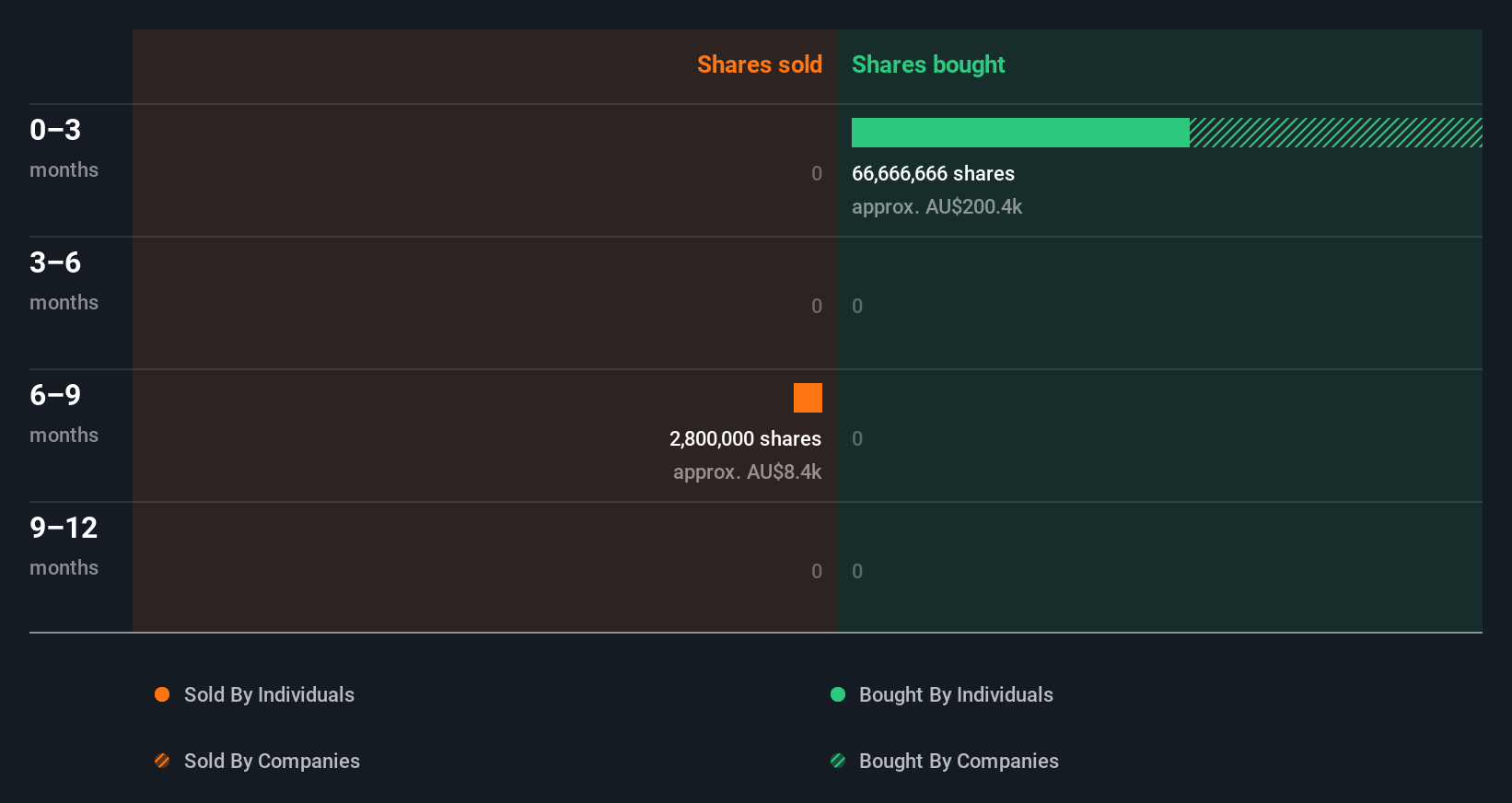Select the Sold By Individuals legend label

[269, 695]
